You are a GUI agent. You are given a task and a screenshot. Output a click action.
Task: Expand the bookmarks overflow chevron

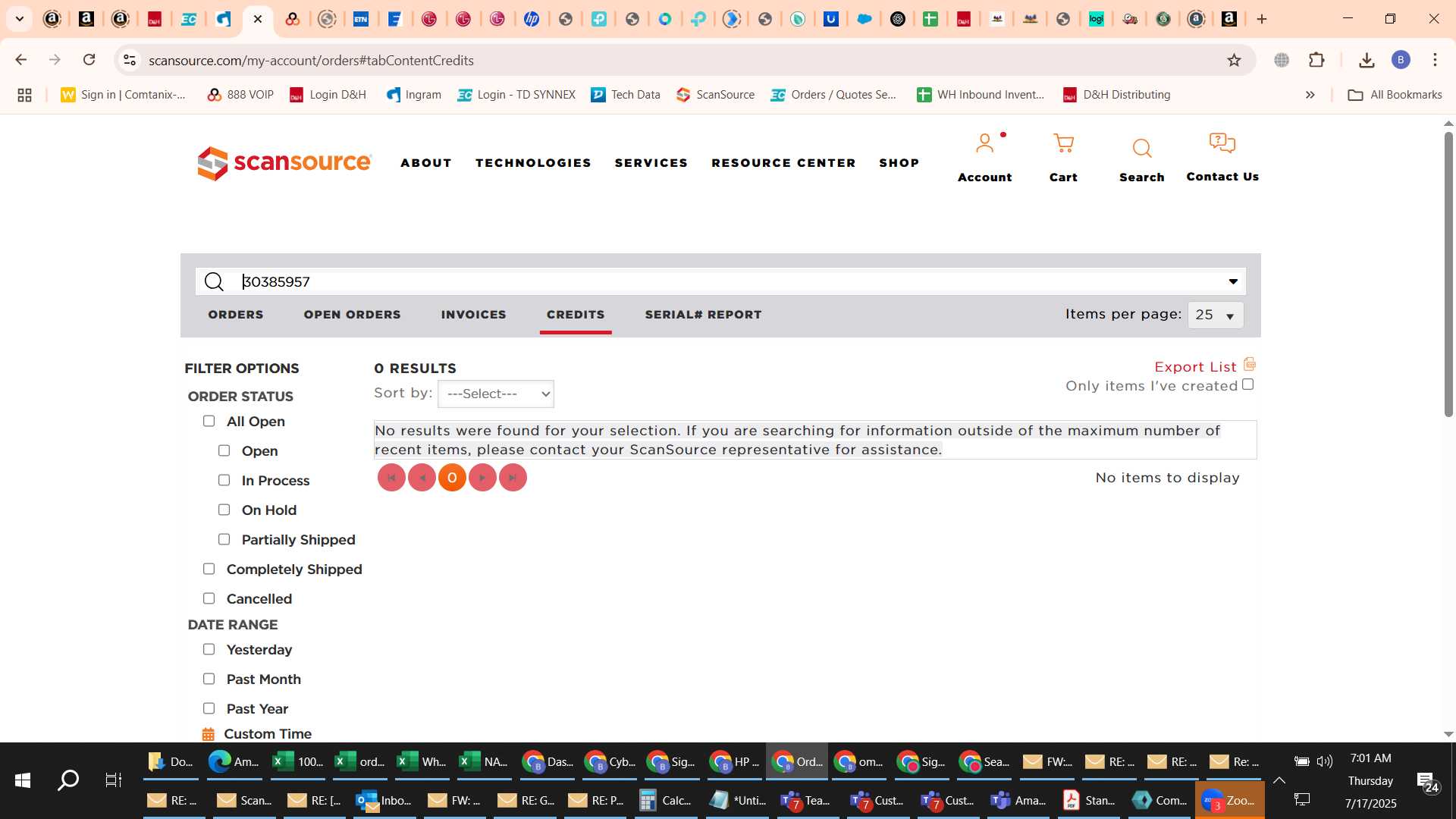1310,95
